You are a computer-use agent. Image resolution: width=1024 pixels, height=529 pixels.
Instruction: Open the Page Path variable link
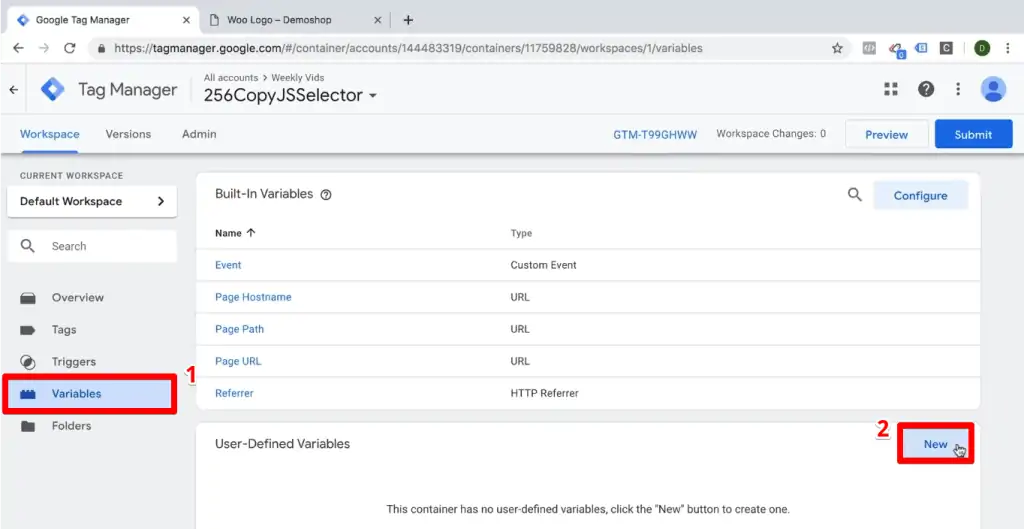coord(240,329)
